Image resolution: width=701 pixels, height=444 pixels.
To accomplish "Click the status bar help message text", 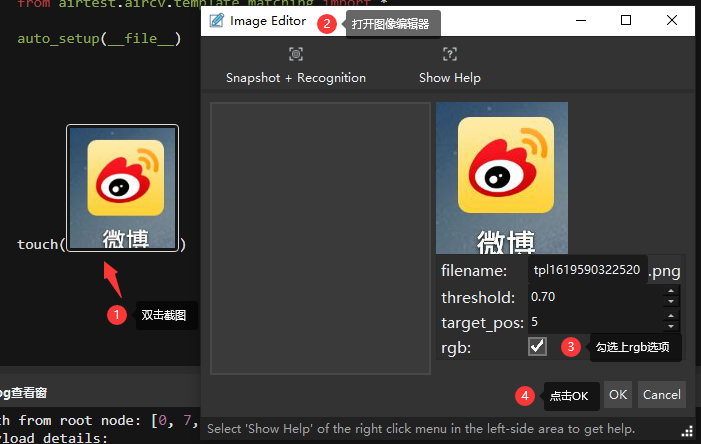I will 421,429.
